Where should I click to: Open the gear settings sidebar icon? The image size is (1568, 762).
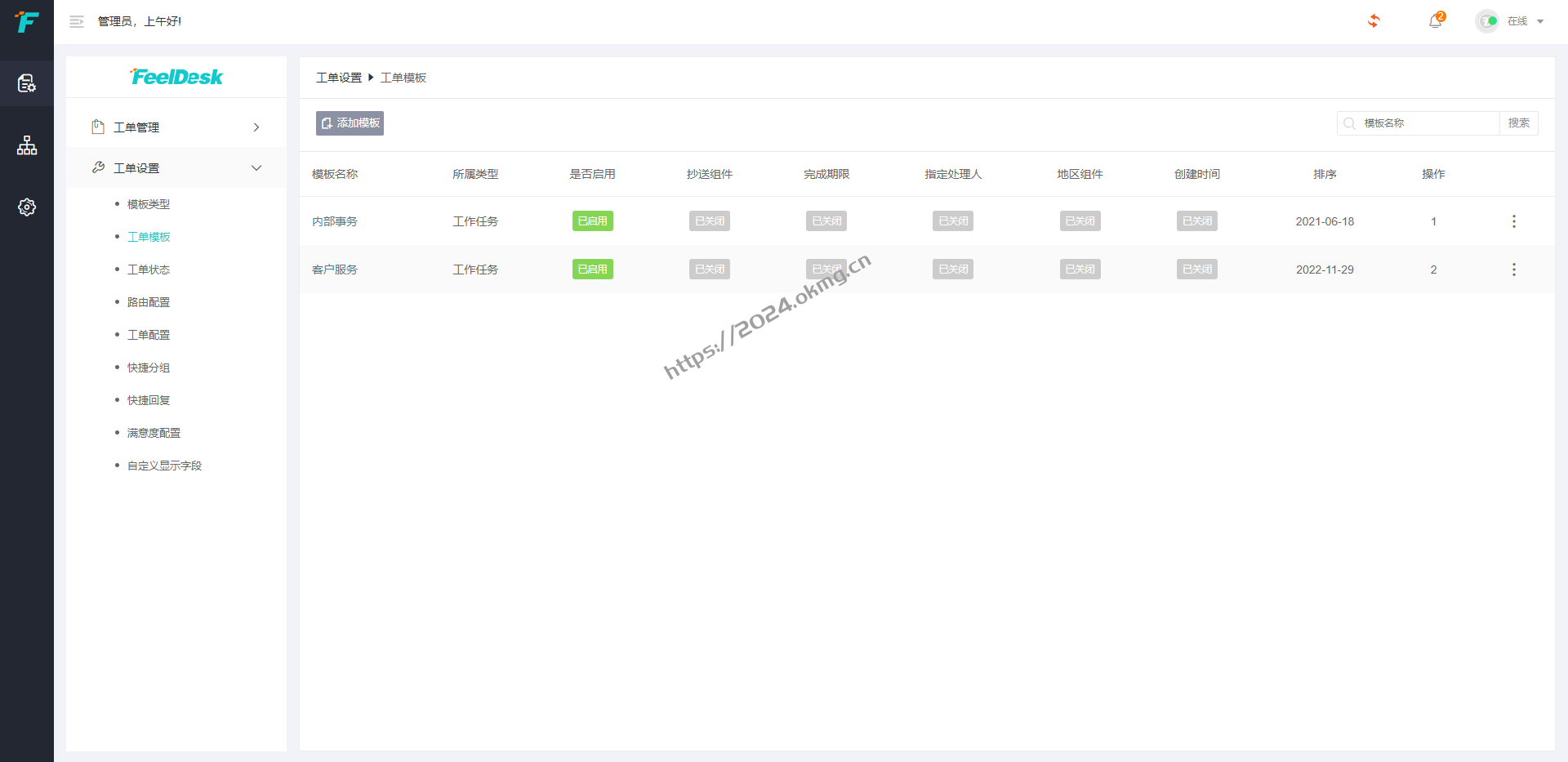(x=27, y=207)
